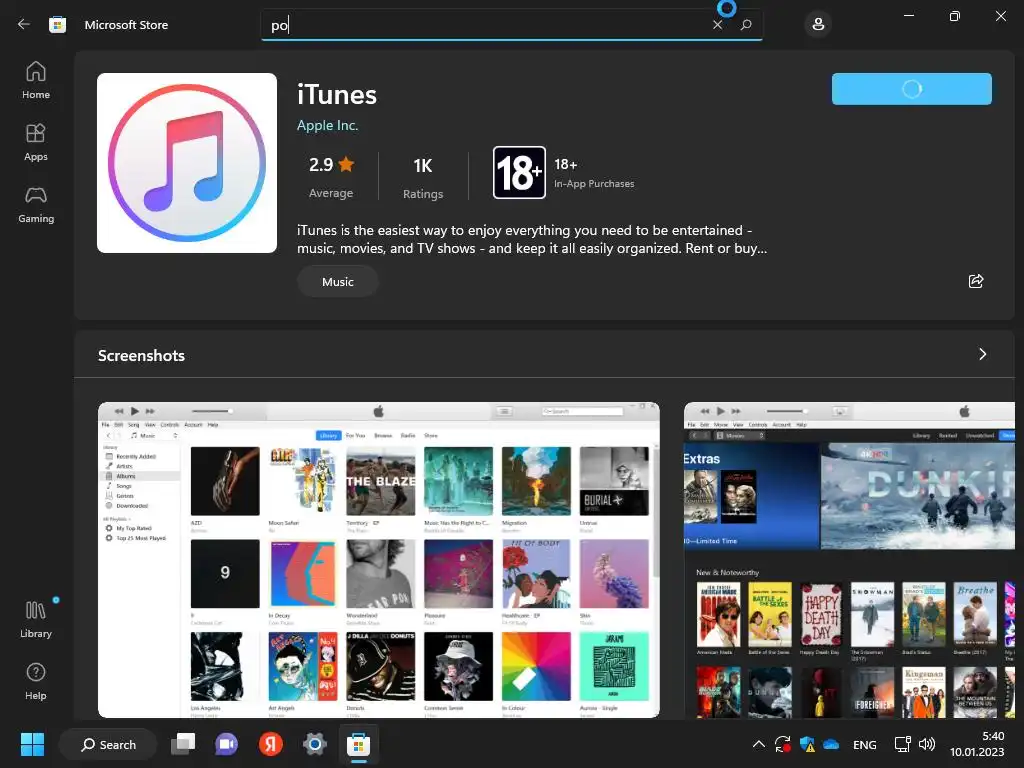1024x768 pixels.
Task: Click the iTunes description text
Action: coord(532,239)
